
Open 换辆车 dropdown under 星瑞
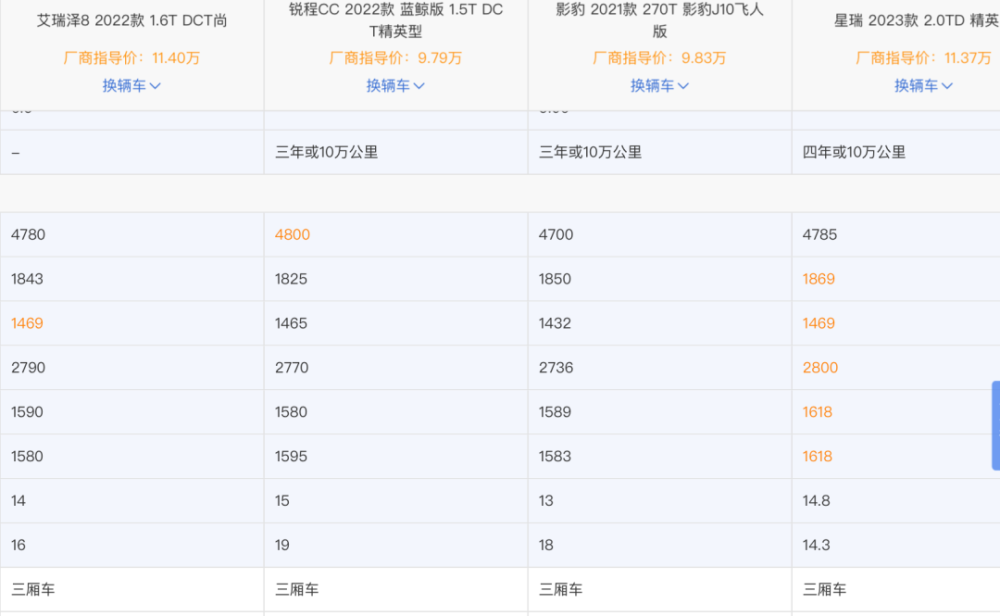point(923,85)
